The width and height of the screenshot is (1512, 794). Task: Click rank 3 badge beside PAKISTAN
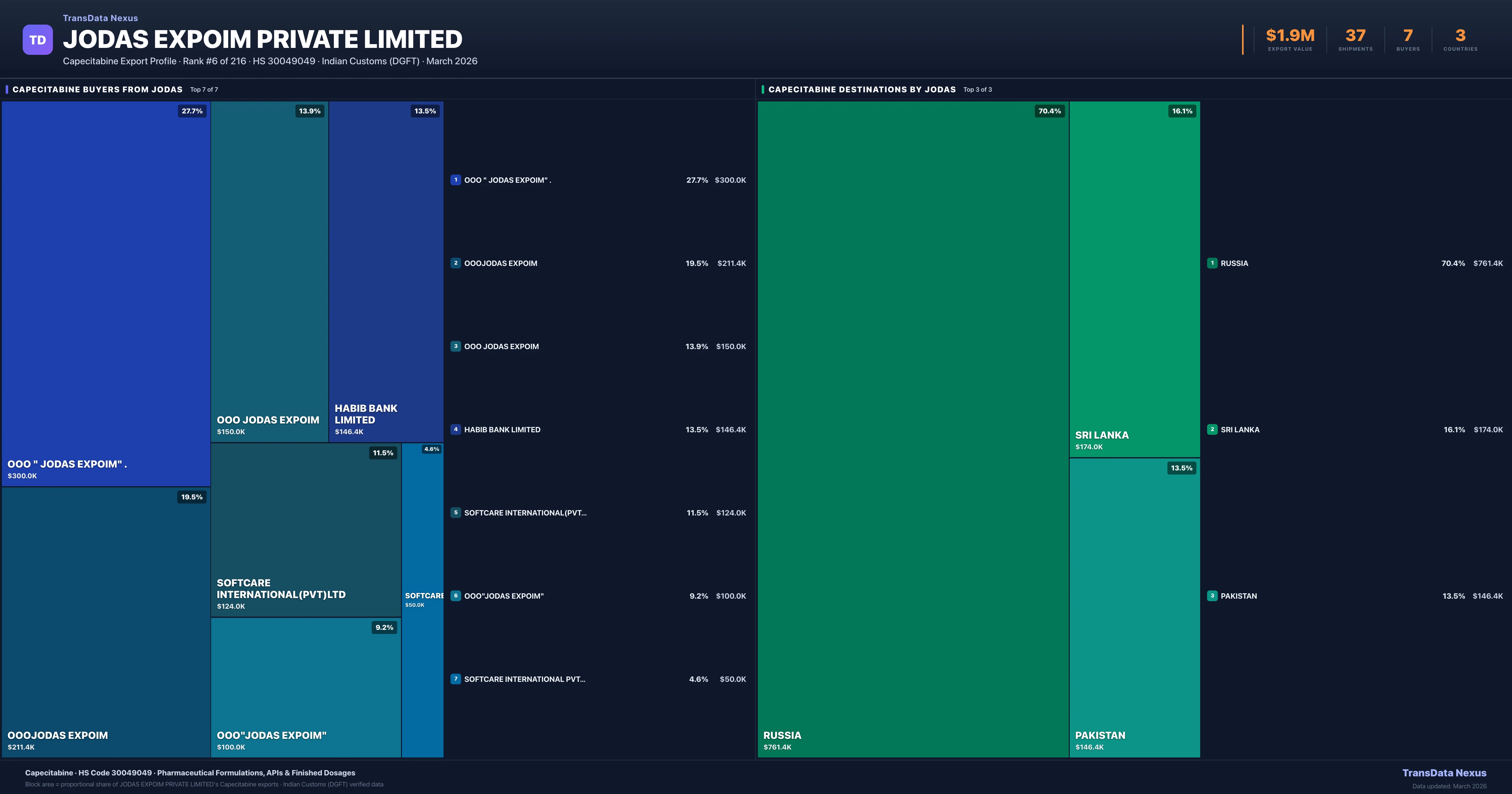(x=1212, y=595)
